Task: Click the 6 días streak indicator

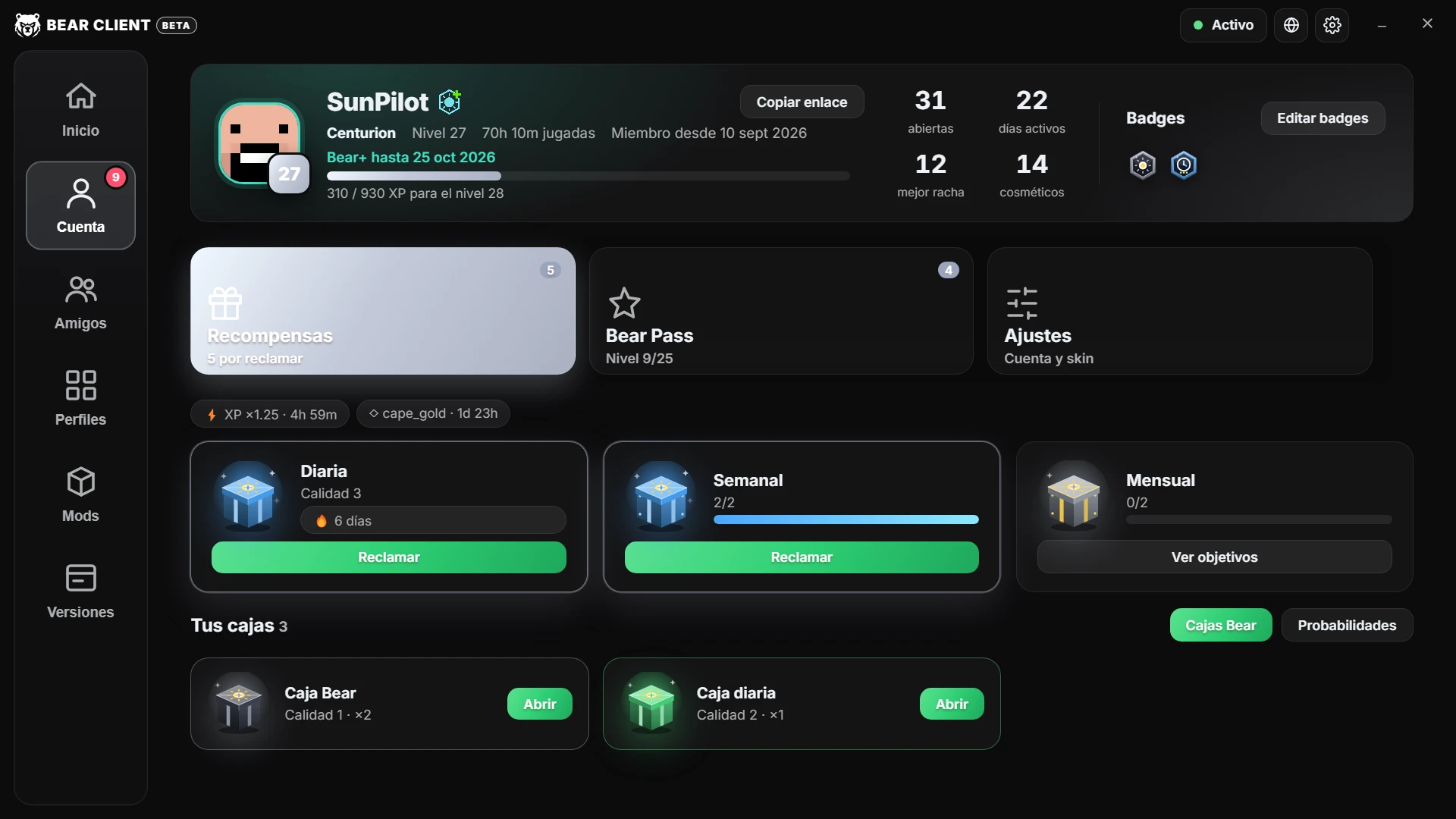Action: coord(433,521)
